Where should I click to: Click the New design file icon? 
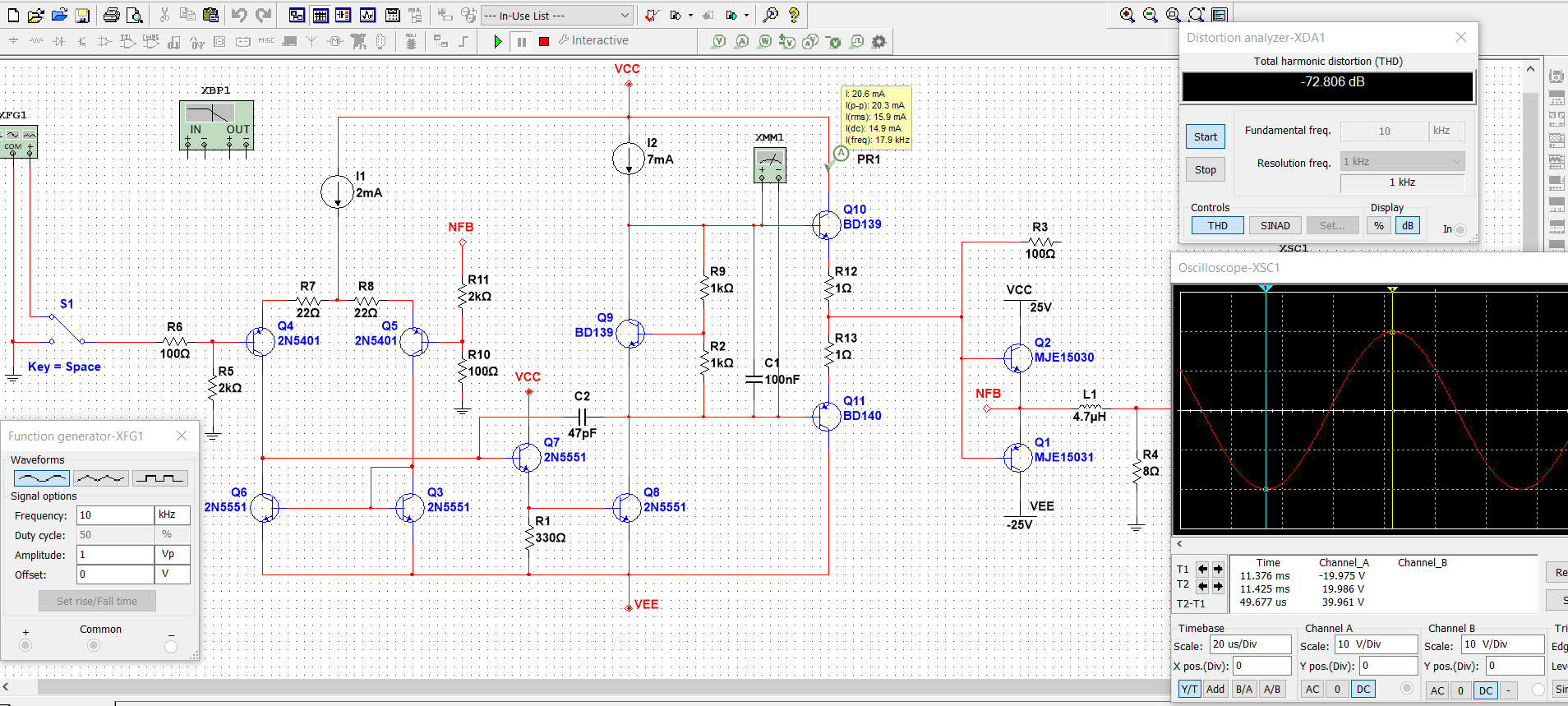(13, 15)
